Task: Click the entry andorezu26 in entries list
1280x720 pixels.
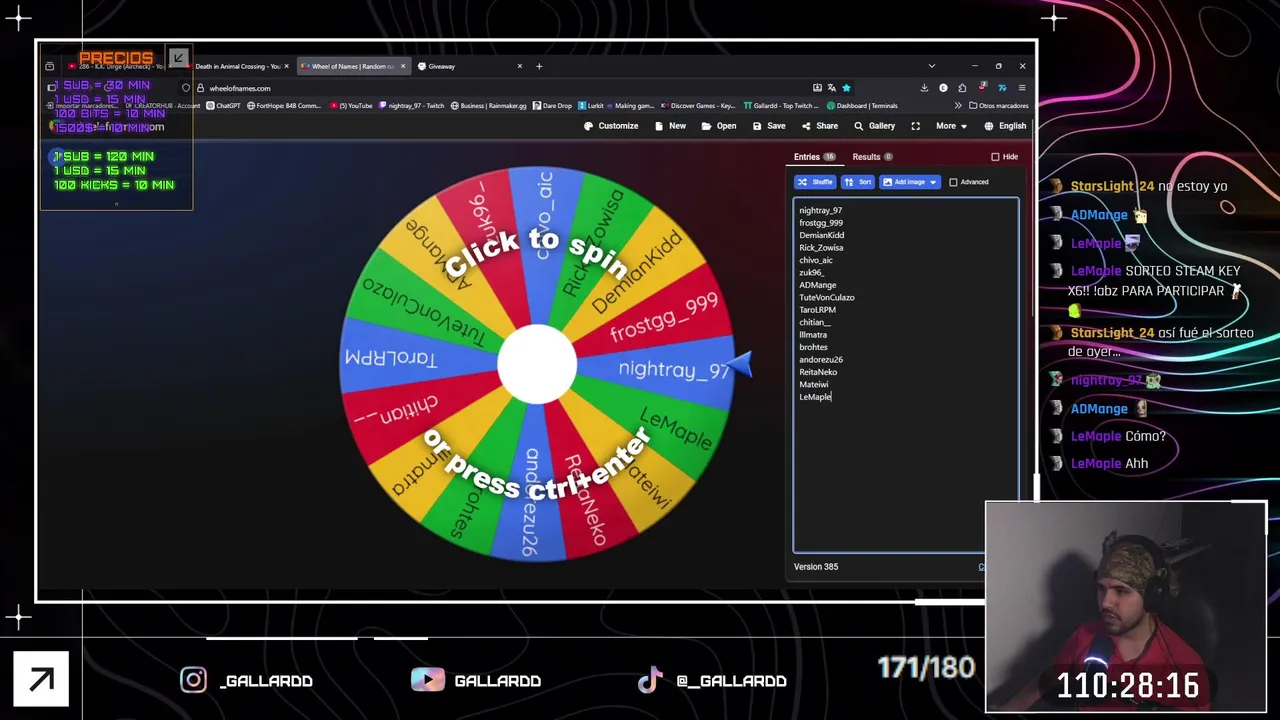Action: [821, 360]
